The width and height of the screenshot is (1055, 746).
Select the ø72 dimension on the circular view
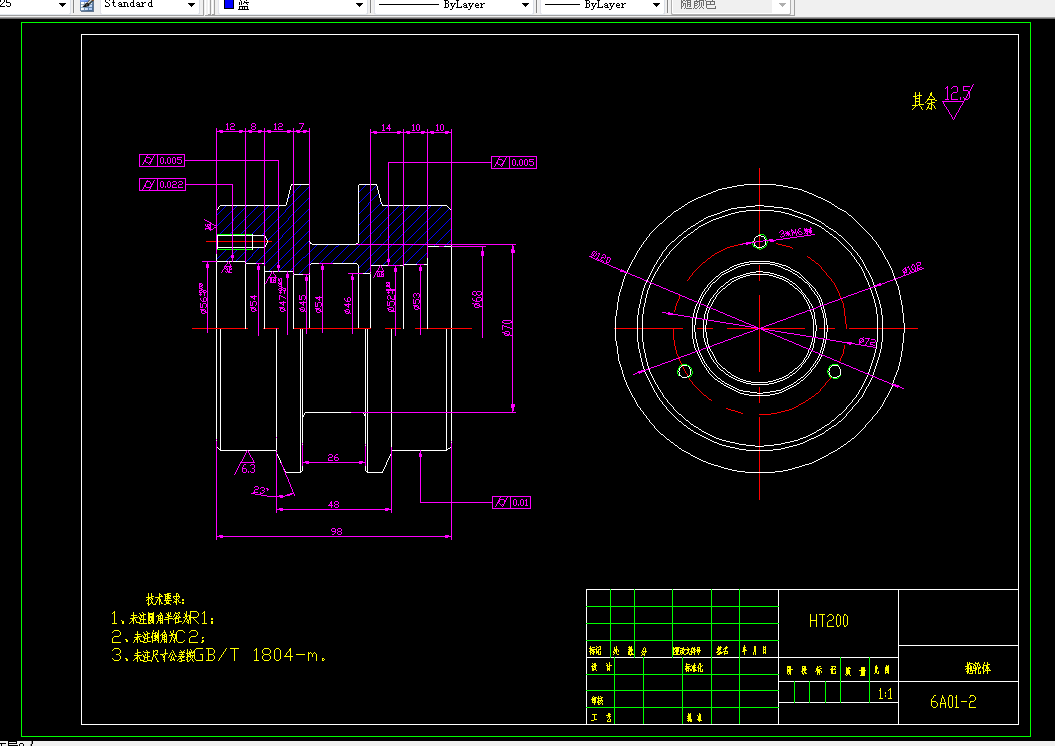pos(867,342)
